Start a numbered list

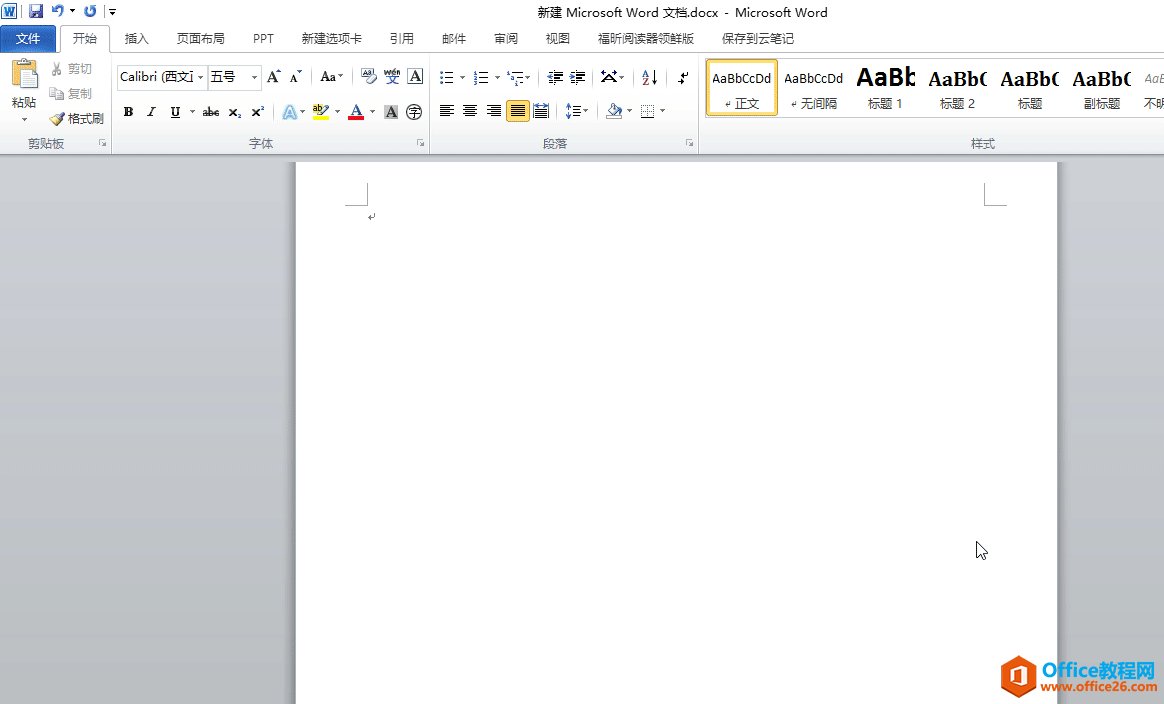tap(481, 77)
